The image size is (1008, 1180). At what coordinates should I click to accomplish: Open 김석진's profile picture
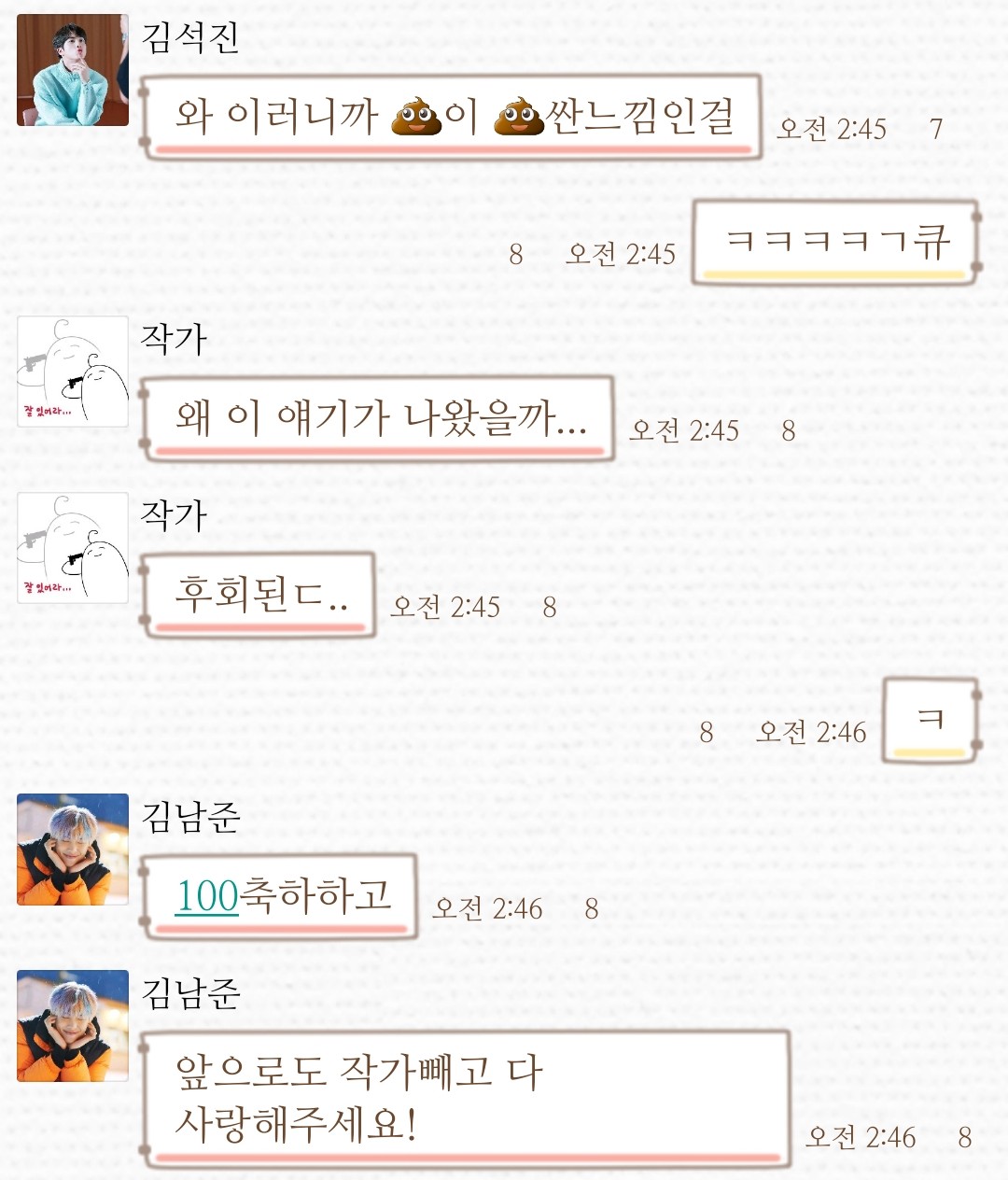pyautogui.click(x=73, y=70)
